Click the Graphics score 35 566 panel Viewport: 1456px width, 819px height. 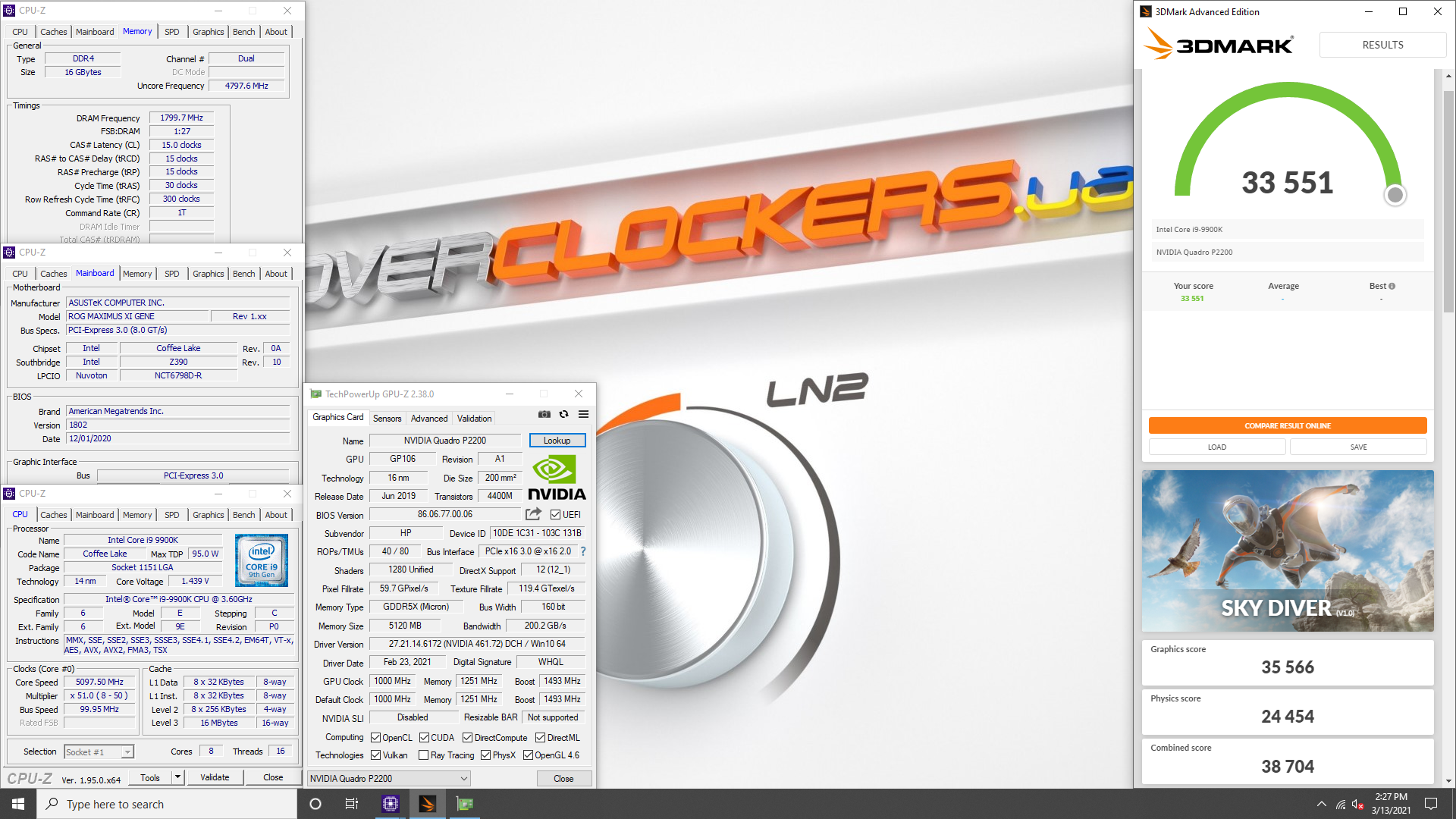pyautogui.click(x=1288, y=662)
